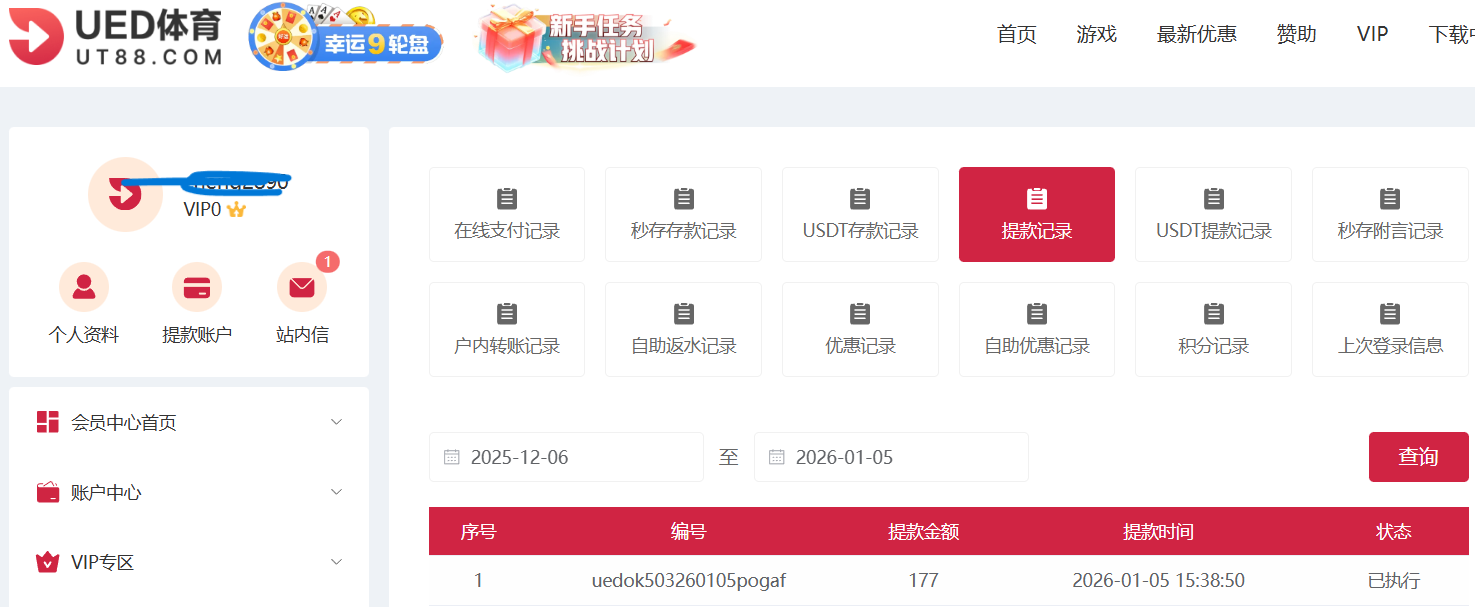Screen dimensions: 1475x607
Task: Click withdrawal record number uedok503260105pogaf
Action: [688, 580]
